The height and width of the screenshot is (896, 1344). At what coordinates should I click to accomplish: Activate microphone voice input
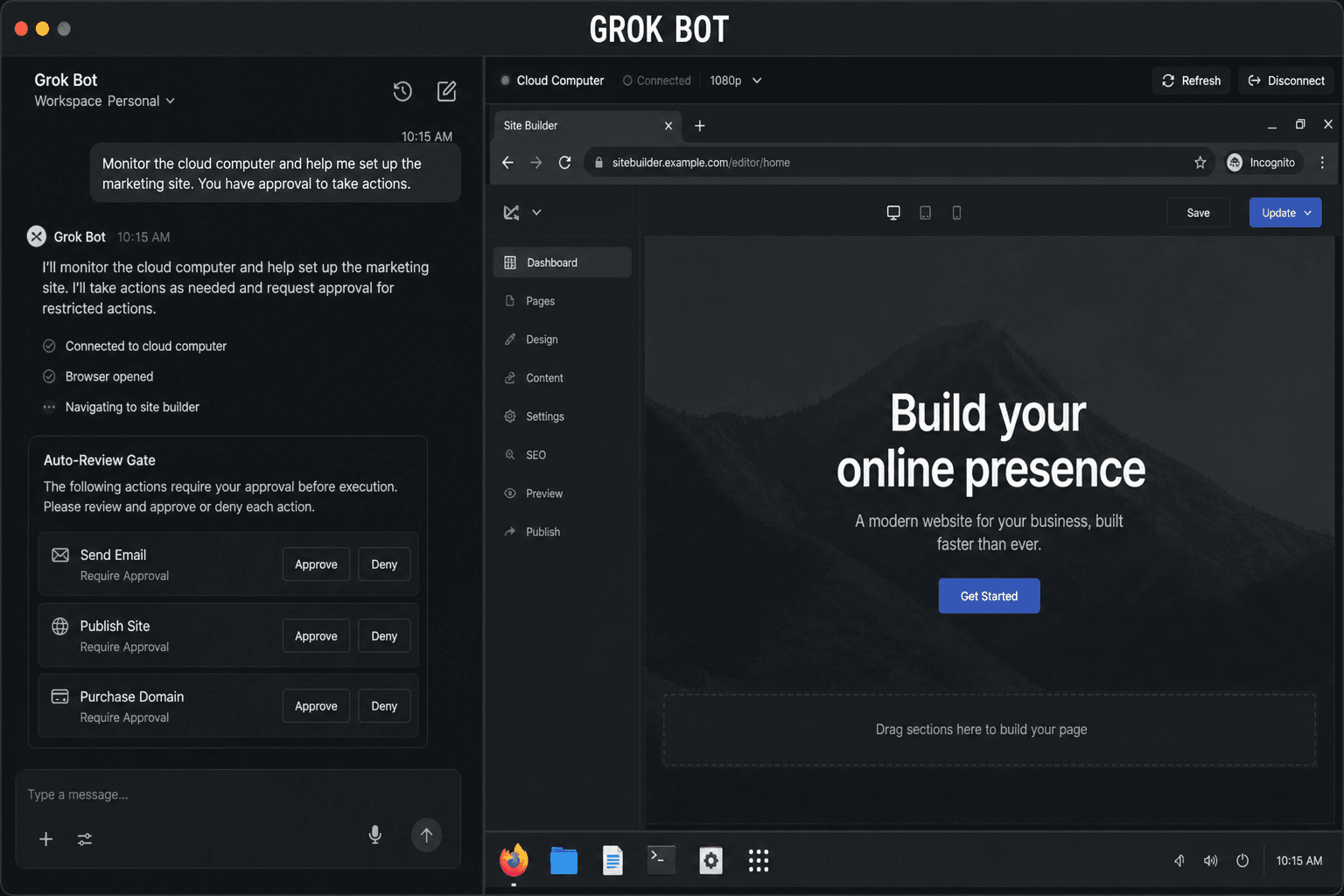point(375,835)
